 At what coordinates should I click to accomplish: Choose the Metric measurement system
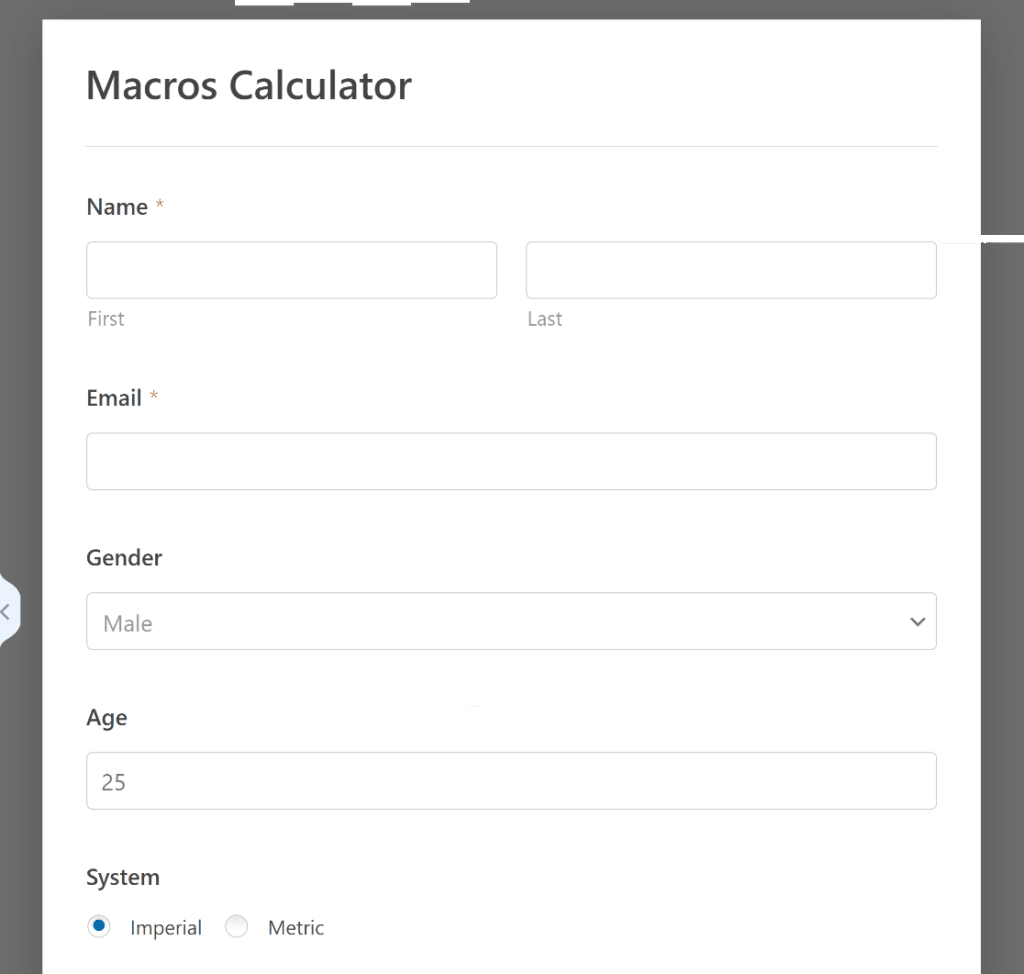[x=236, y=927]
